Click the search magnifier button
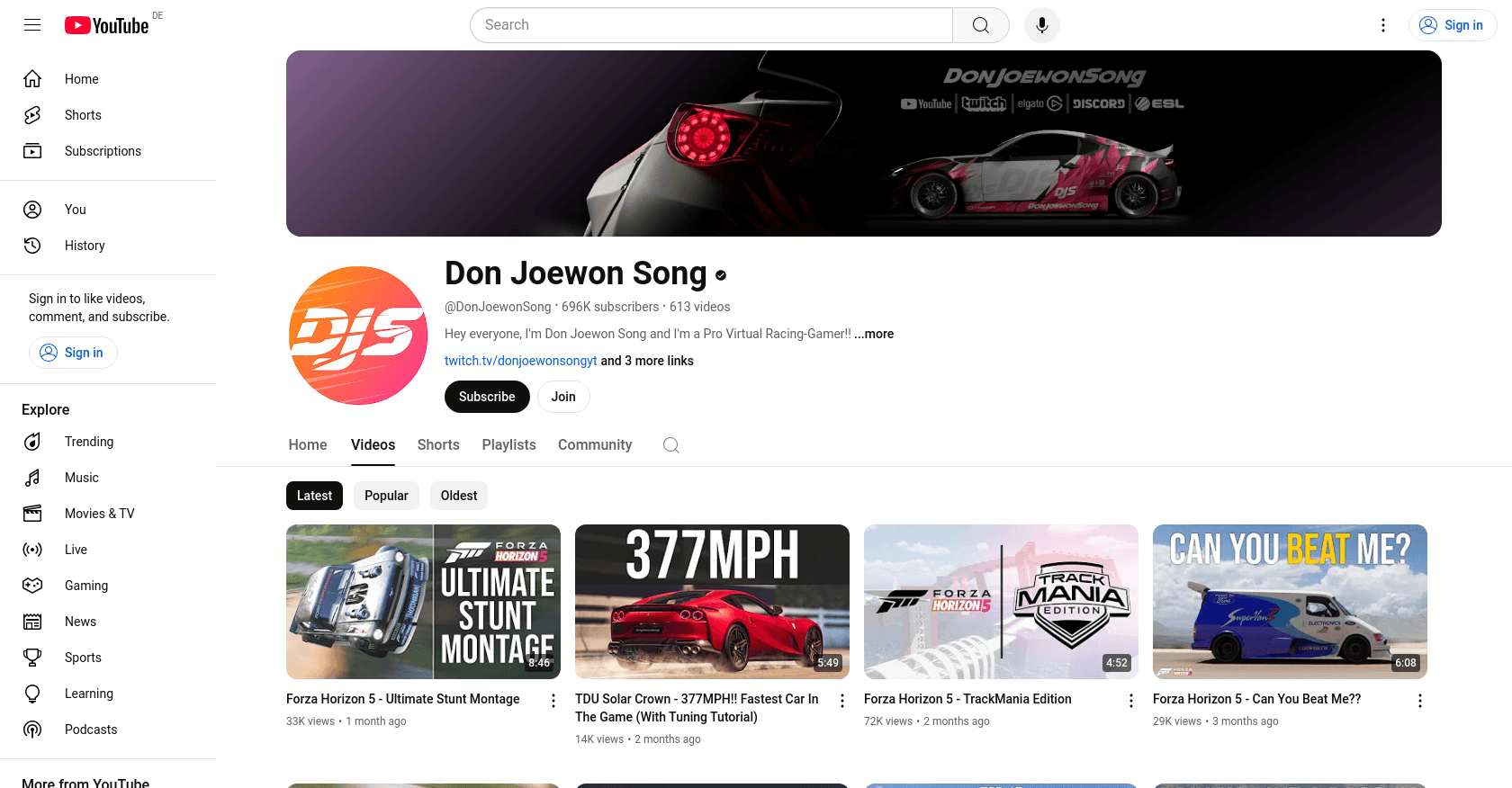The image size is (1512, 788). tap(980, 25)
